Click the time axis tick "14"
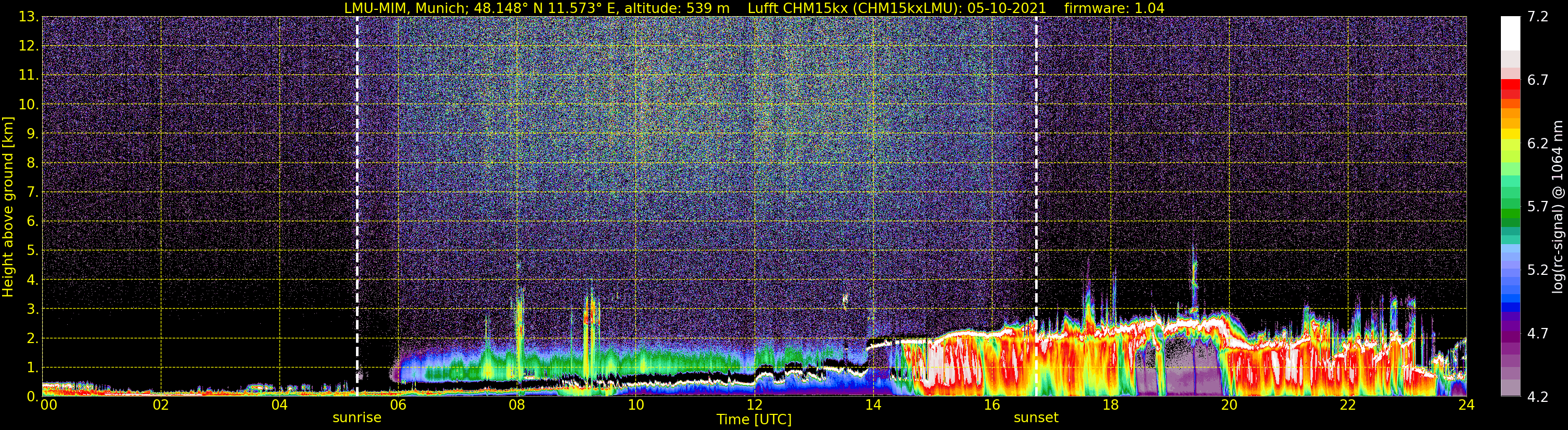Viewport: 1568px width, 430px height. [x=873, y=405]
